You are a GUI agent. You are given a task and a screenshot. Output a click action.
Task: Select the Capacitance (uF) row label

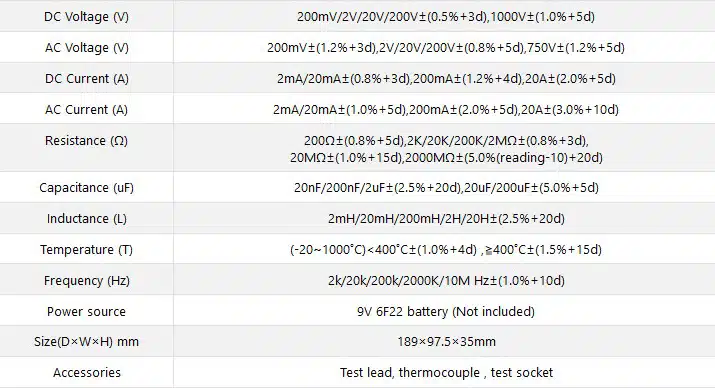(x=86, y=188)
